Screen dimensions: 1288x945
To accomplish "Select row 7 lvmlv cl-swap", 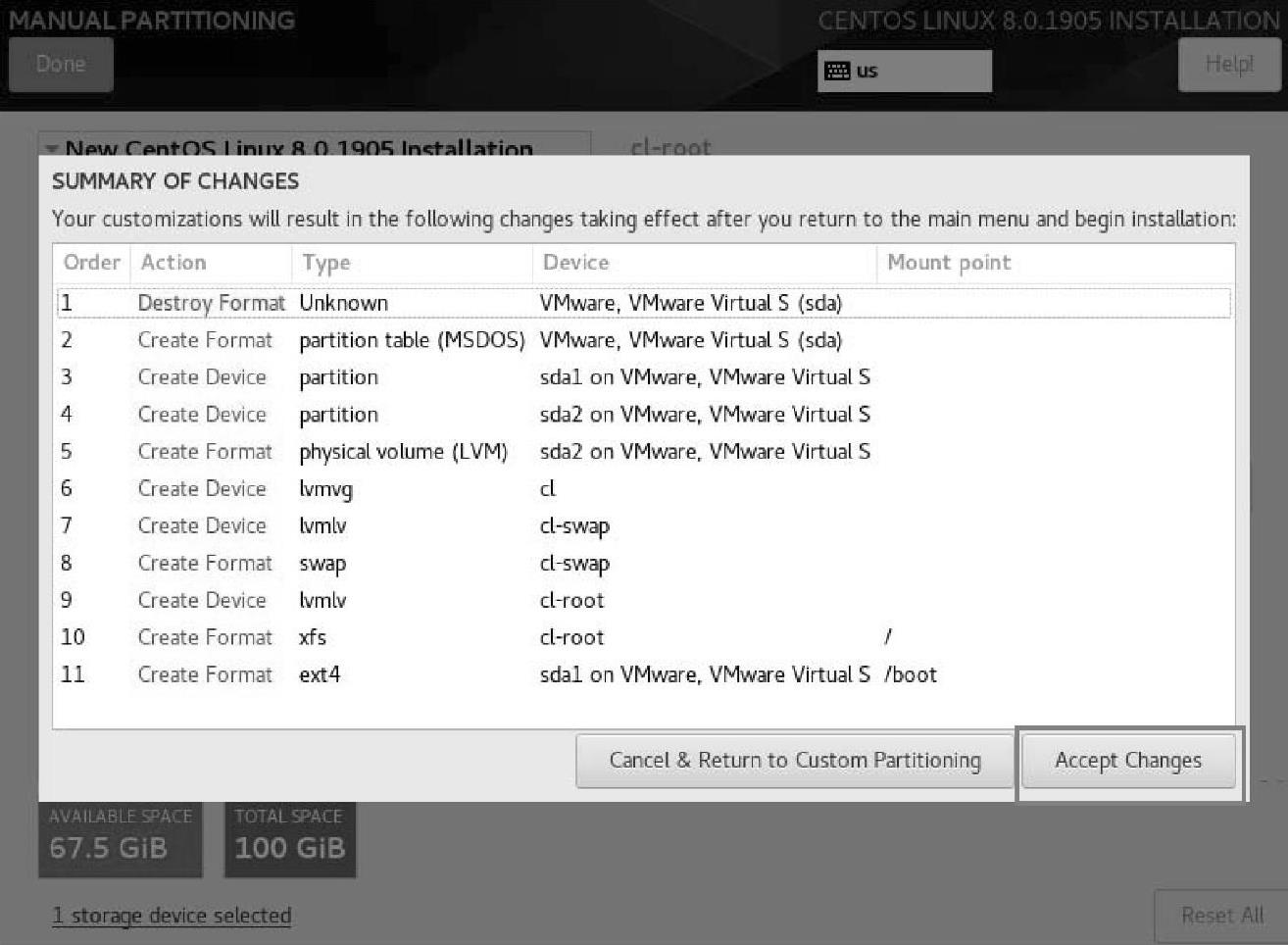I will point(644,526).
